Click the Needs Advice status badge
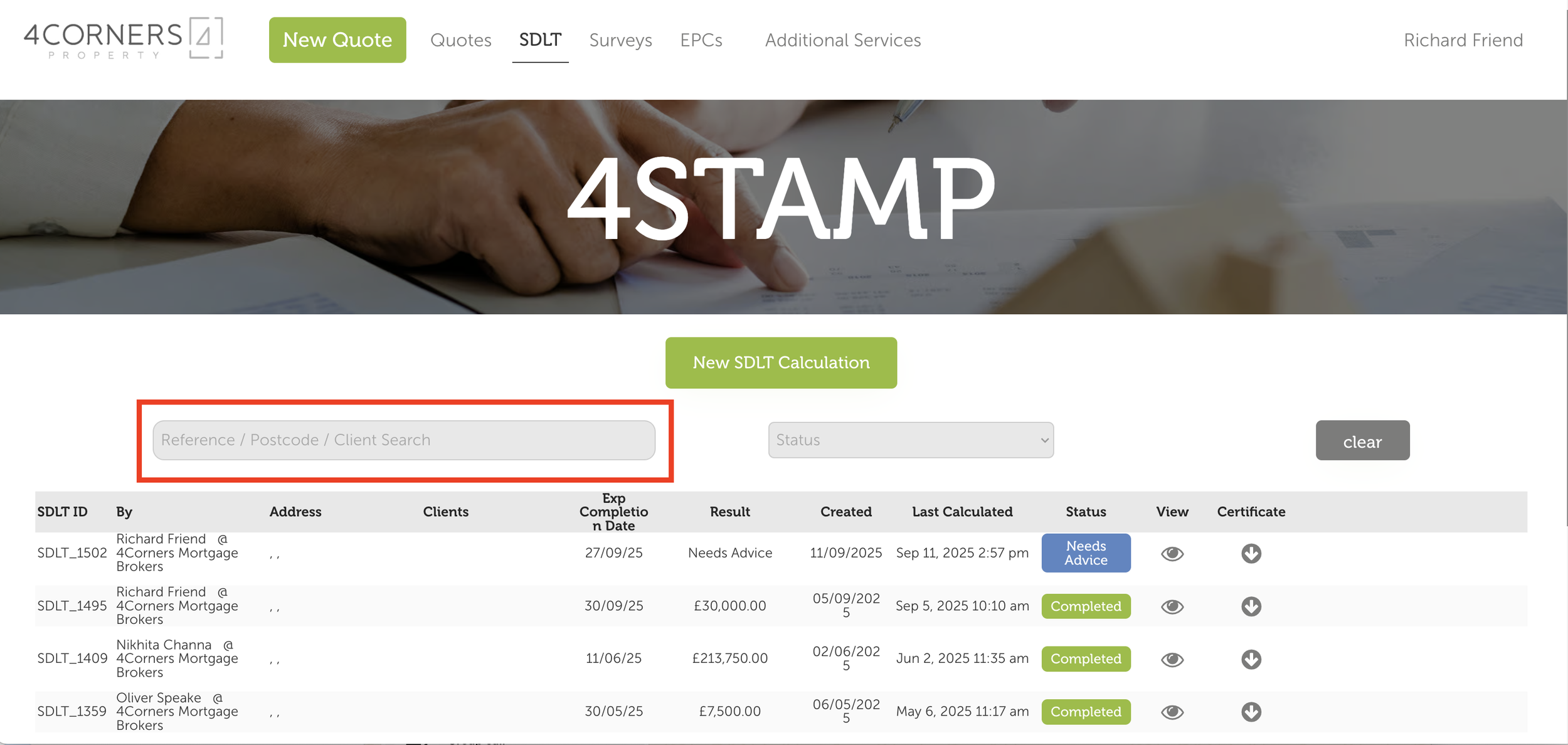 point(1086,553)
